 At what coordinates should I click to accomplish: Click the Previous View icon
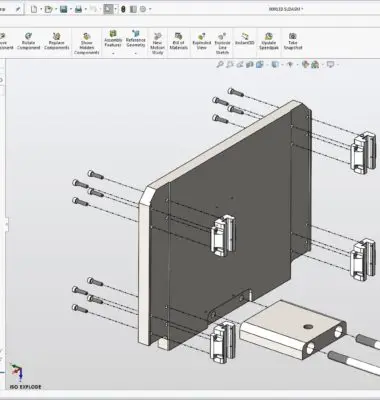[x=240, y=65]
